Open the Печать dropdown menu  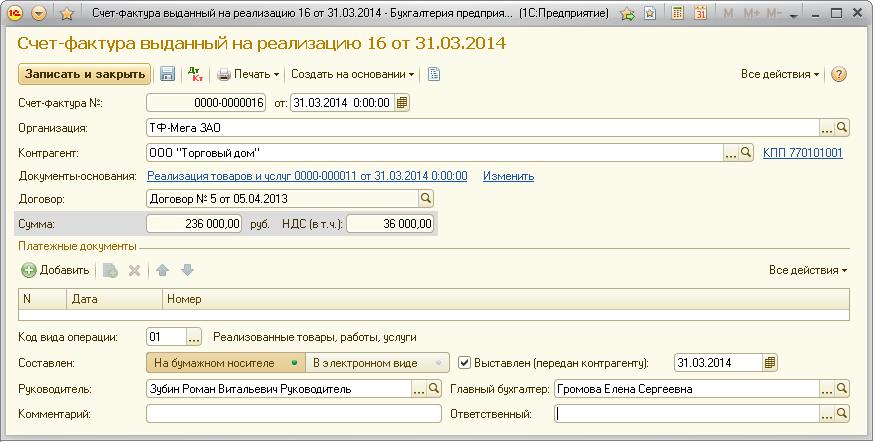pos(248,74)
